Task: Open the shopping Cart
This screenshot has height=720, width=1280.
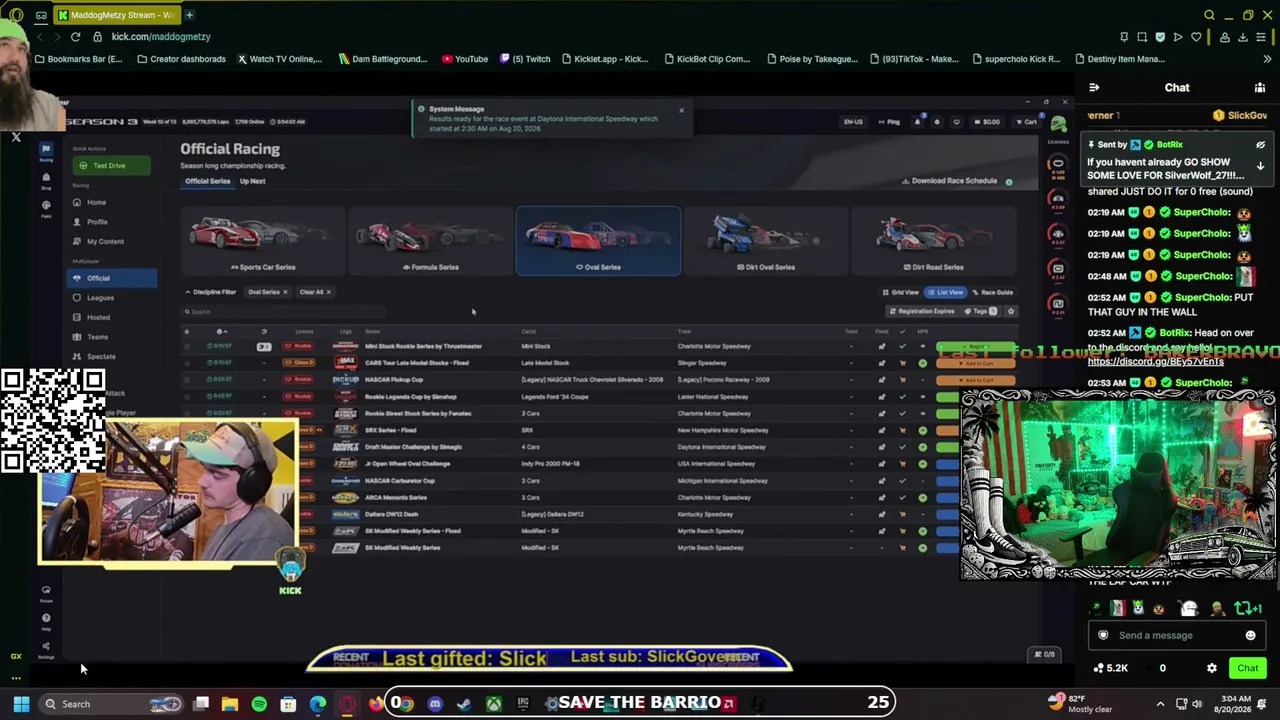Action: 1026,122
